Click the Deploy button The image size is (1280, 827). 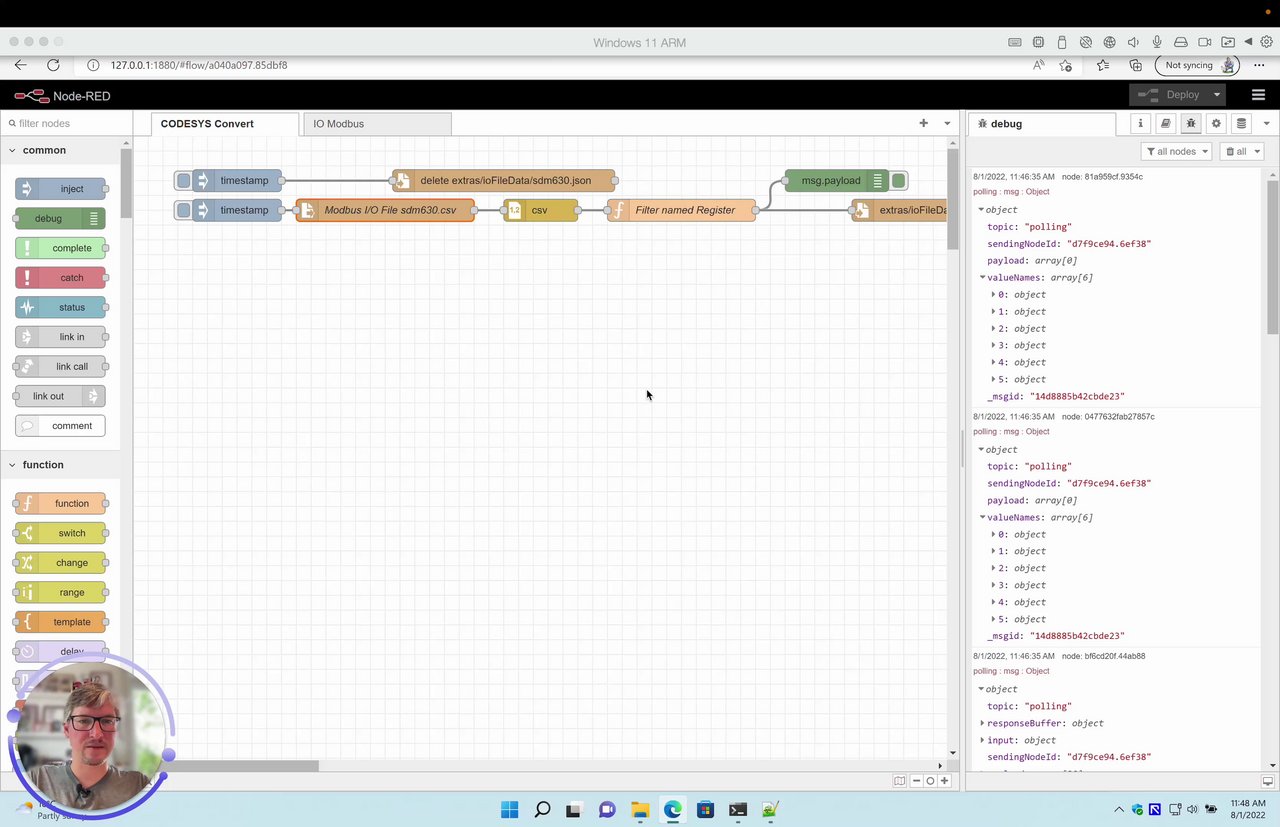1168,95
